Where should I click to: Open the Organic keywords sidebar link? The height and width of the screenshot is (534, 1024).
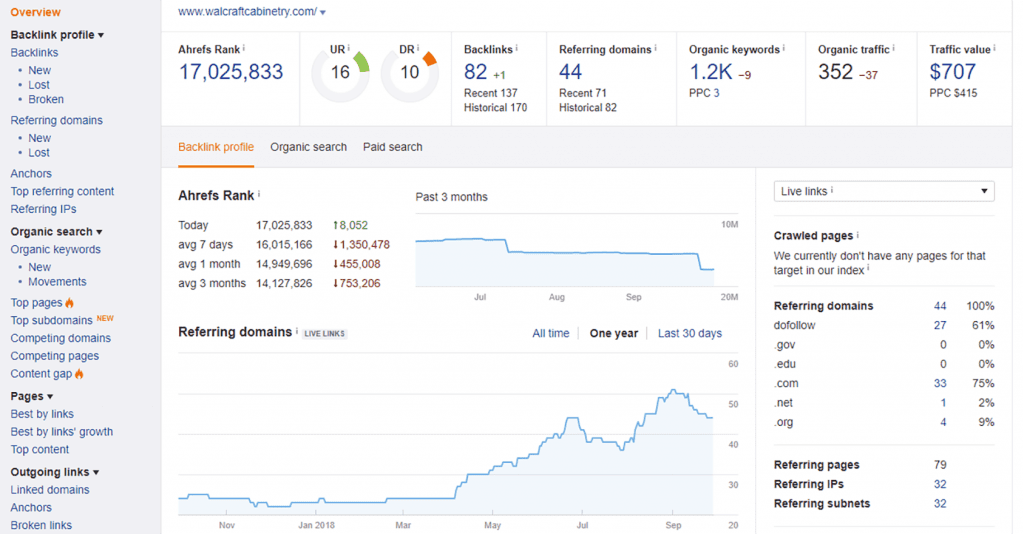pyautogui.click(x=56, y=249)
